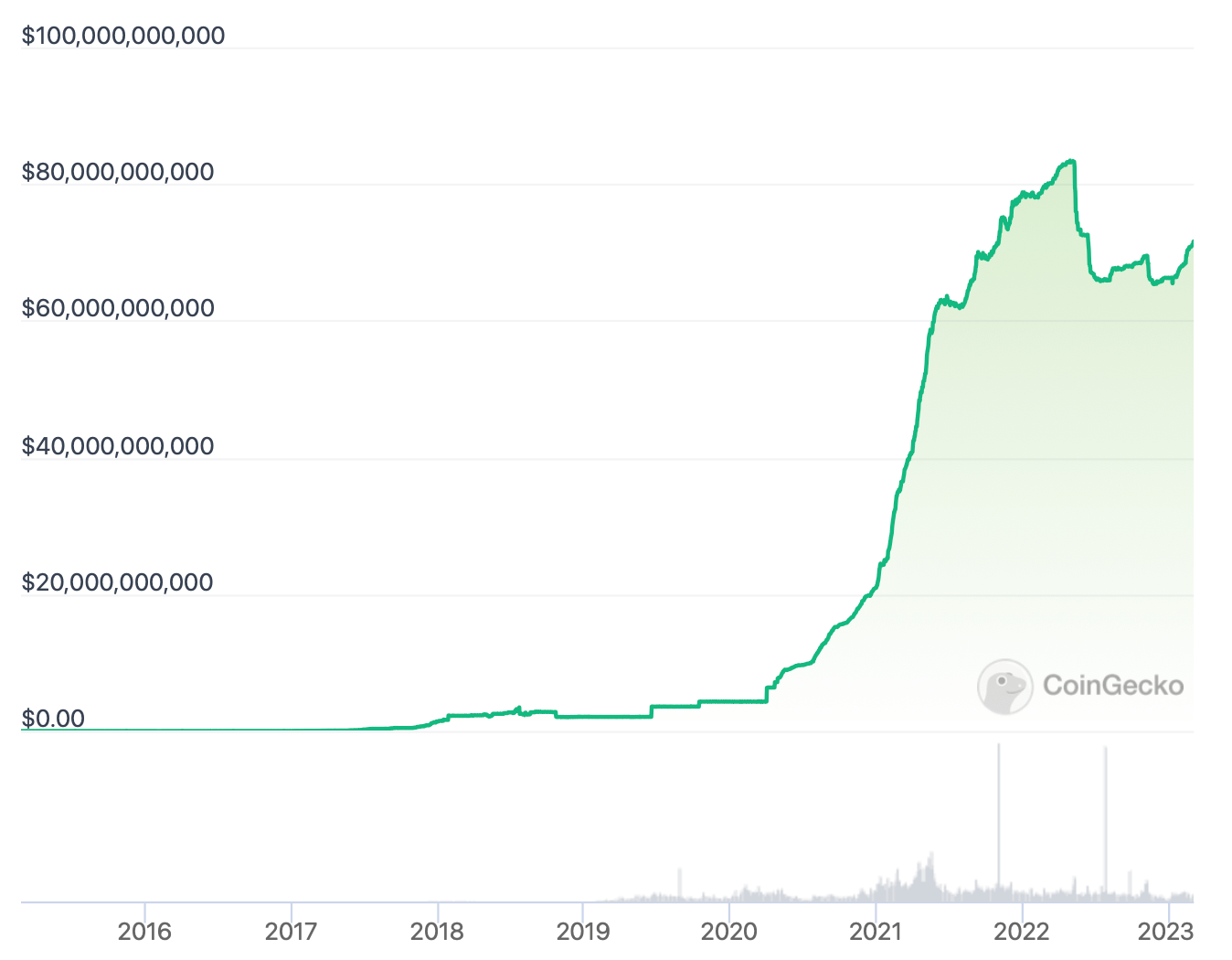Click the $60,000,000,000 y-axis label

click(118, 308)
